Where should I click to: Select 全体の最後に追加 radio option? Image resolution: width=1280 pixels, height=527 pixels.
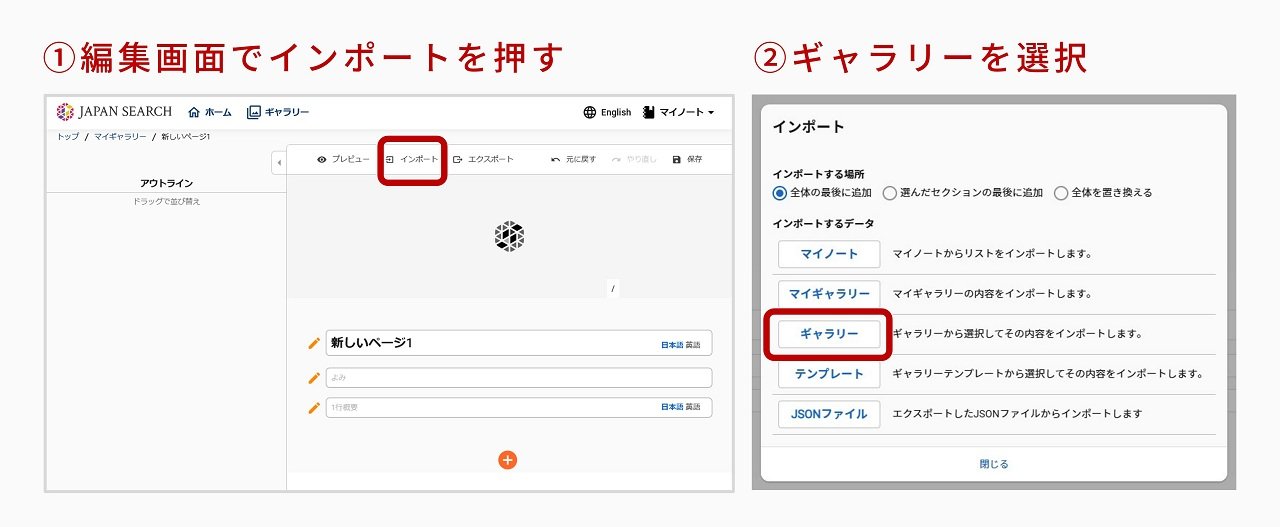pos(780,193)
